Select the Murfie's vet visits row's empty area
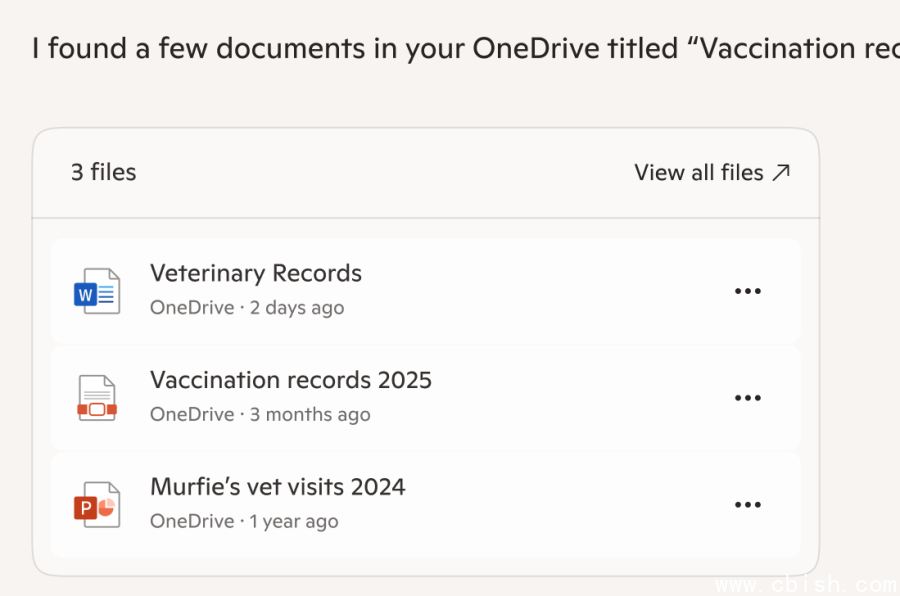The height and width of the screenshot is (596, 900). tap(570, 505)
